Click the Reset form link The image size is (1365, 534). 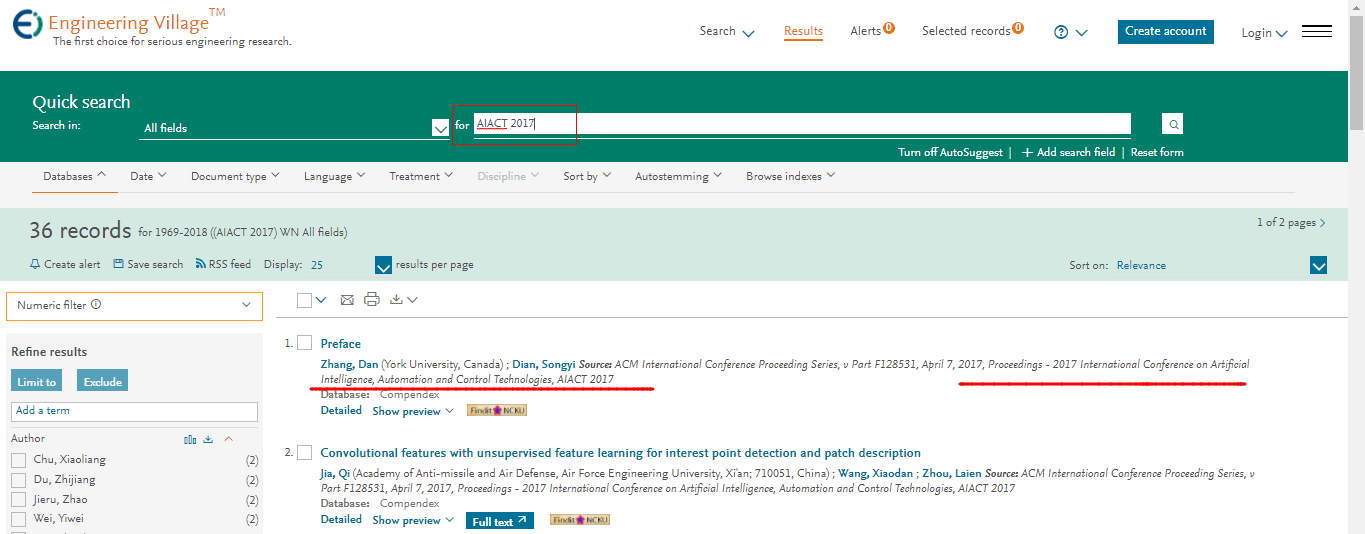point(1157,152)
